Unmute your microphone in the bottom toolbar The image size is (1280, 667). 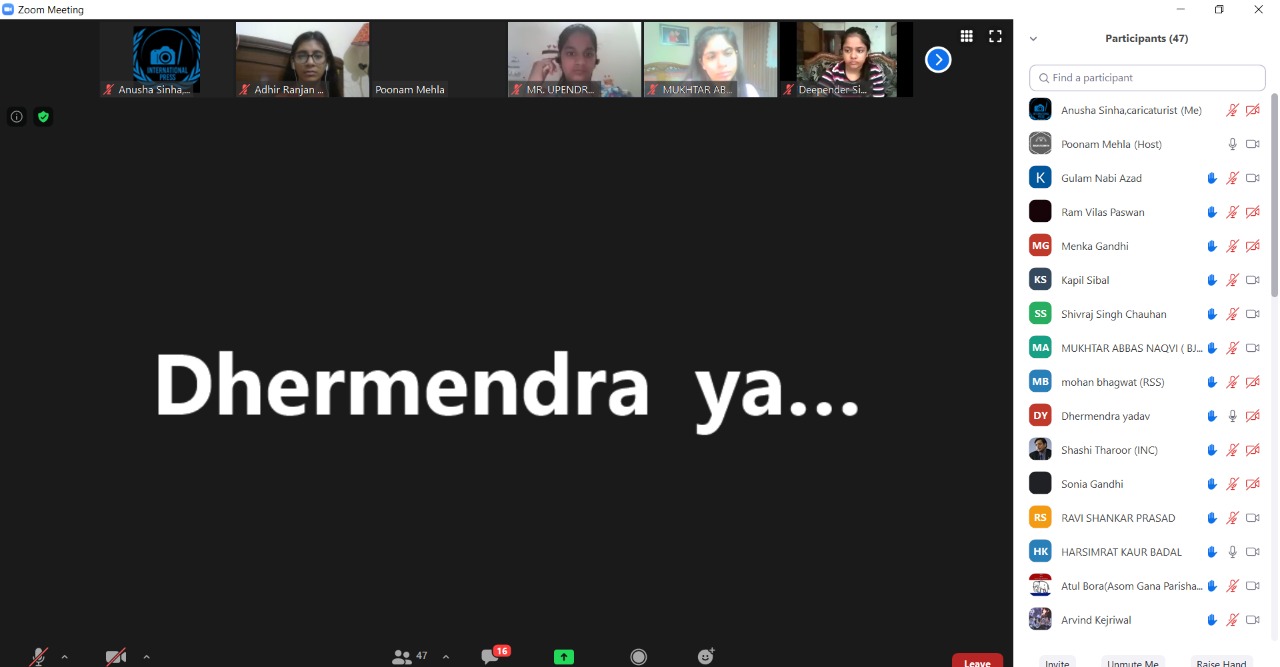point(38,656)
